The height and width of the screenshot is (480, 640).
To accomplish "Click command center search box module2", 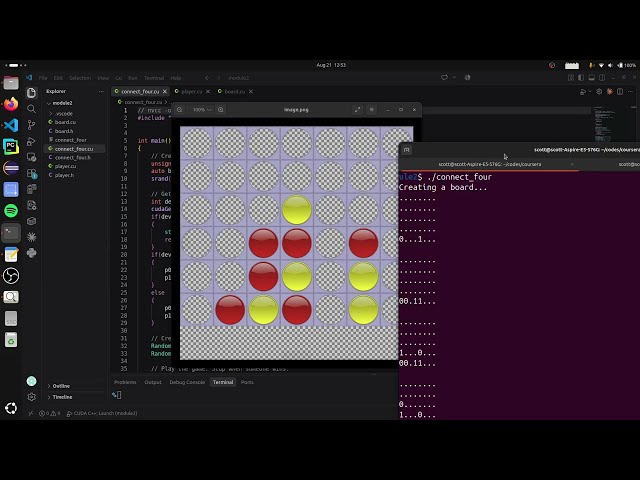I will (x=238, y=78).
